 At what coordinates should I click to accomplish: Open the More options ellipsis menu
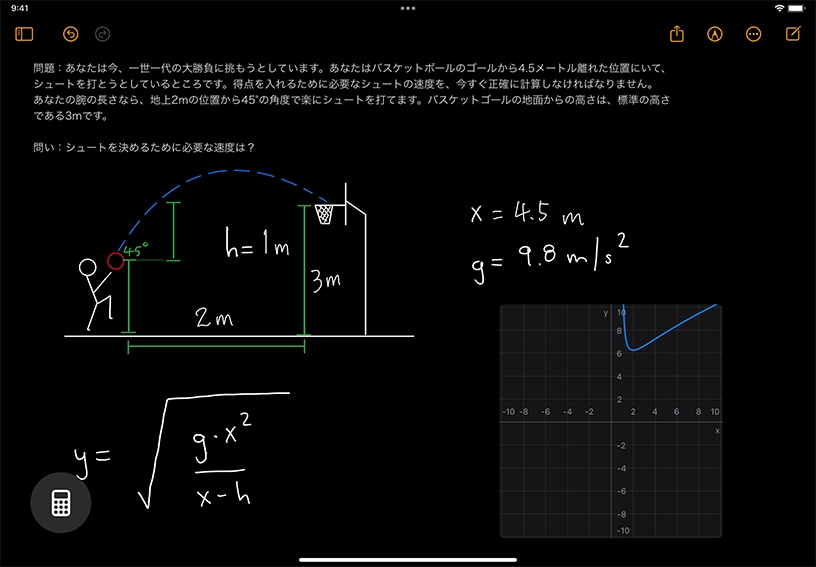point(754,34)
